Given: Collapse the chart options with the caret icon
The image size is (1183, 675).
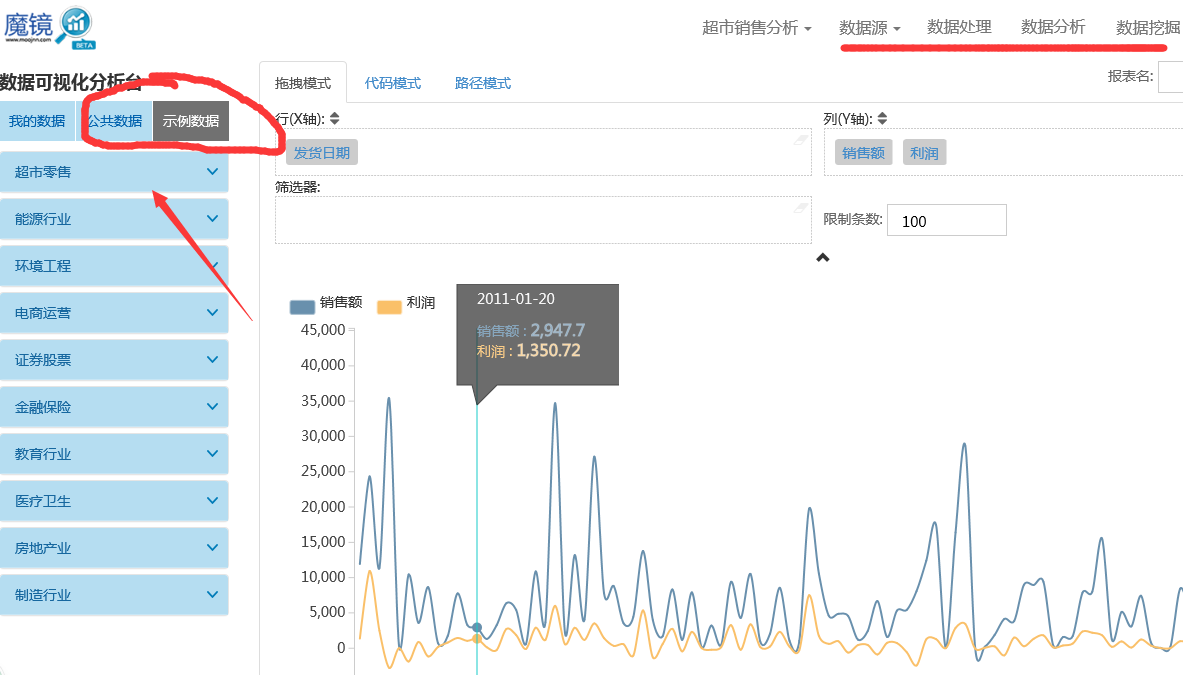Looking at the screenshot, I should click(x=823, y=257).
